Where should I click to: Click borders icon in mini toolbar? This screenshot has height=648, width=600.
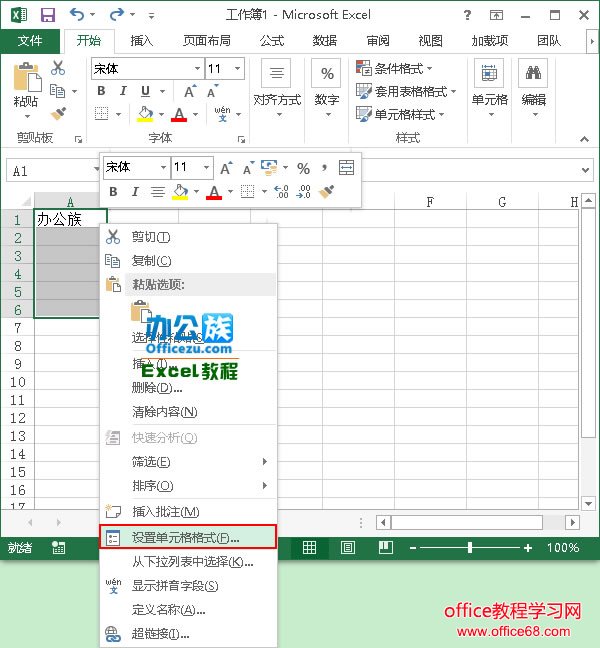(248, 192)
